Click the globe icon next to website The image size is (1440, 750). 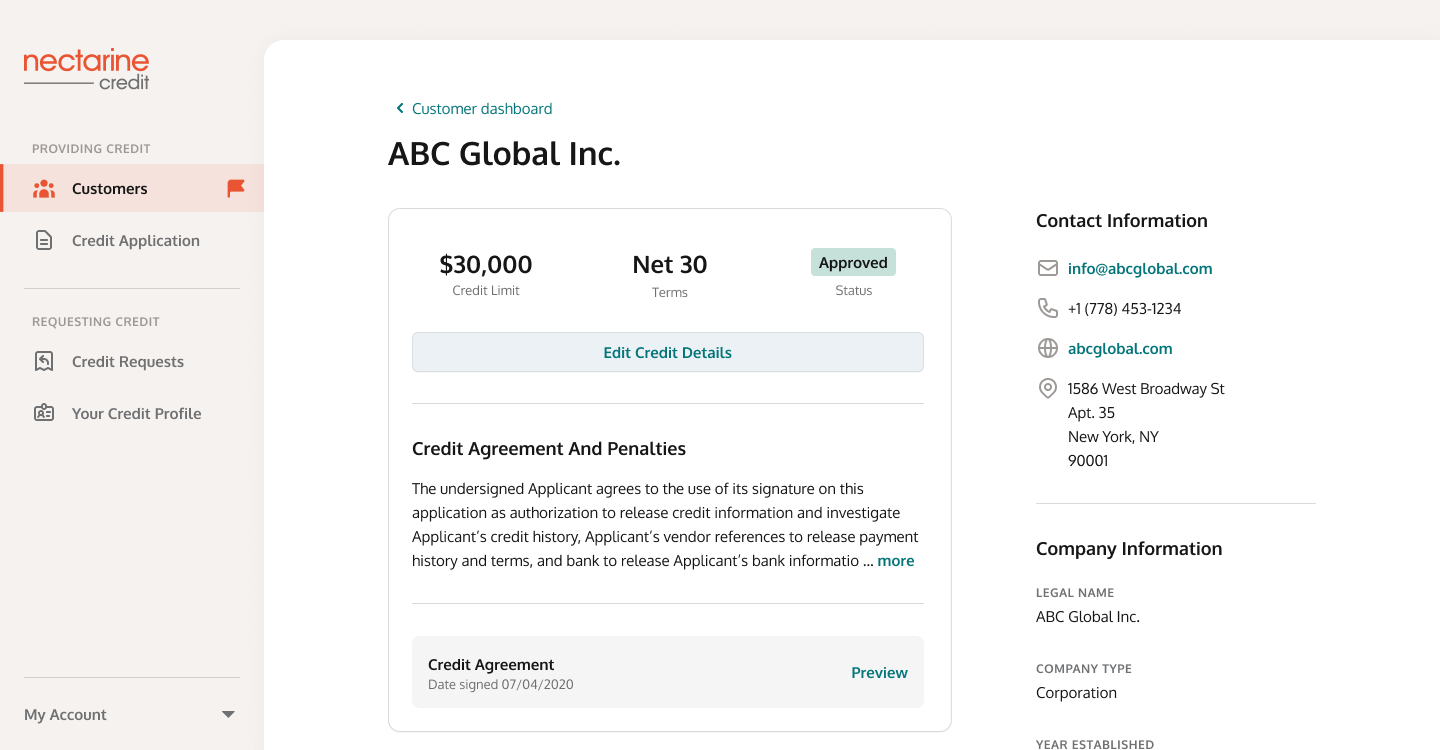click(1048, 349)
